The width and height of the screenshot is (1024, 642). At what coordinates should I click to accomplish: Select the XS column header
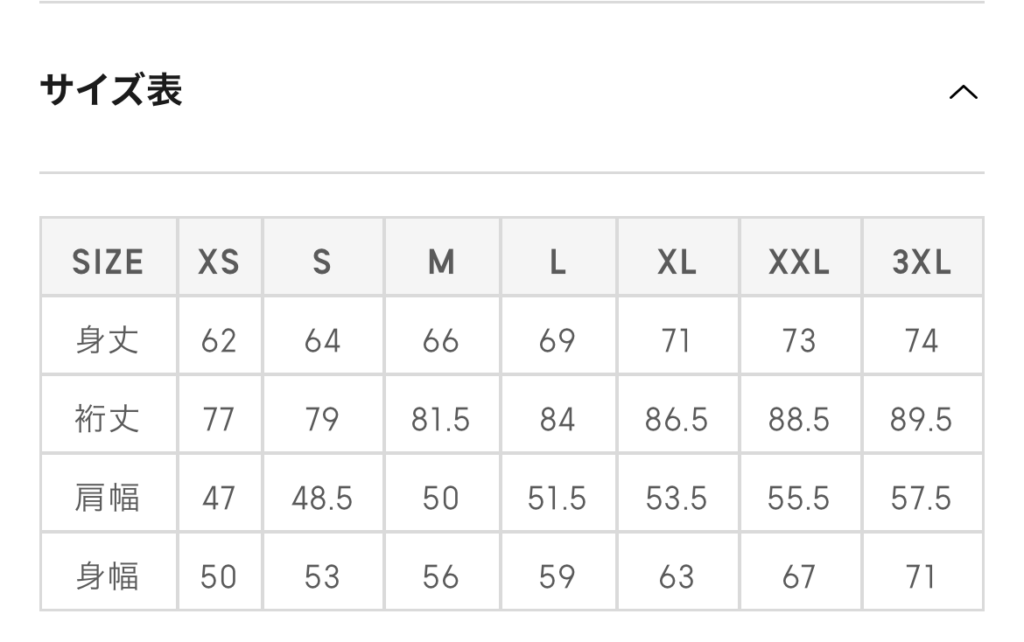coord(219,263)
